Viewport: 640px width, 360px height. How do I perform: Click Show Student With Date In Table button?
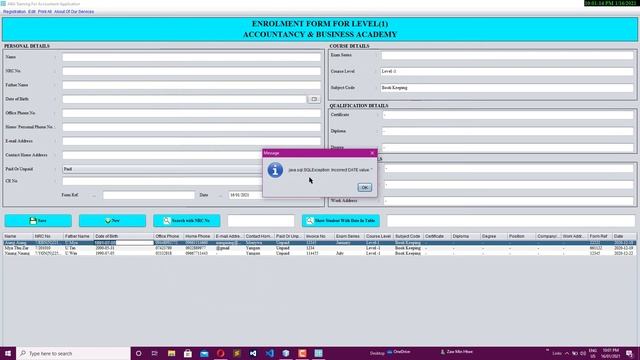pyautogui.click(x=341, y=220)
